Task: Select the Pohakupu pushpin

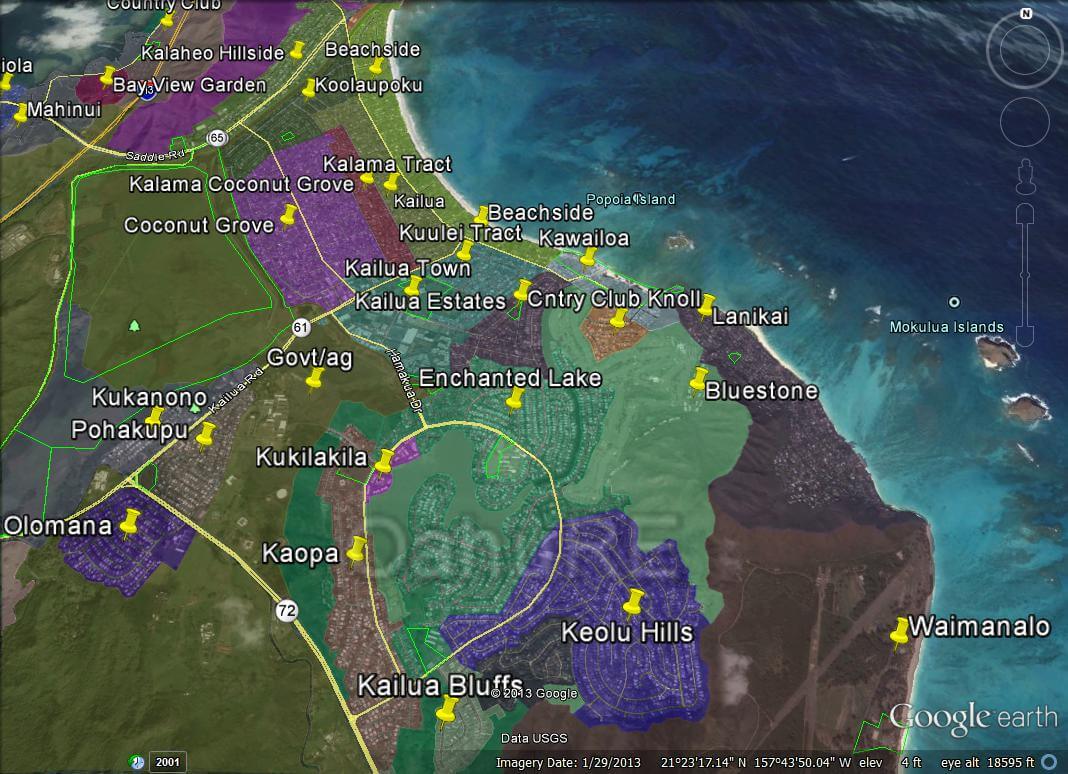Action: [205, 435]
